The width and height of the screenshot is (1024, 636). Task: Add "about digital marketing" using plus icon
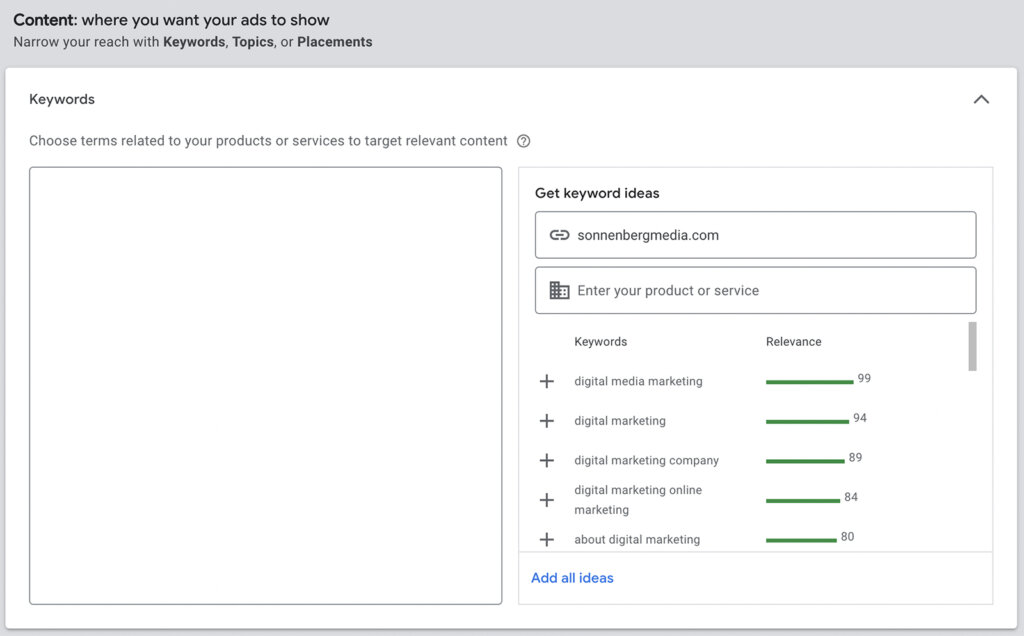(x=546, y=539)
